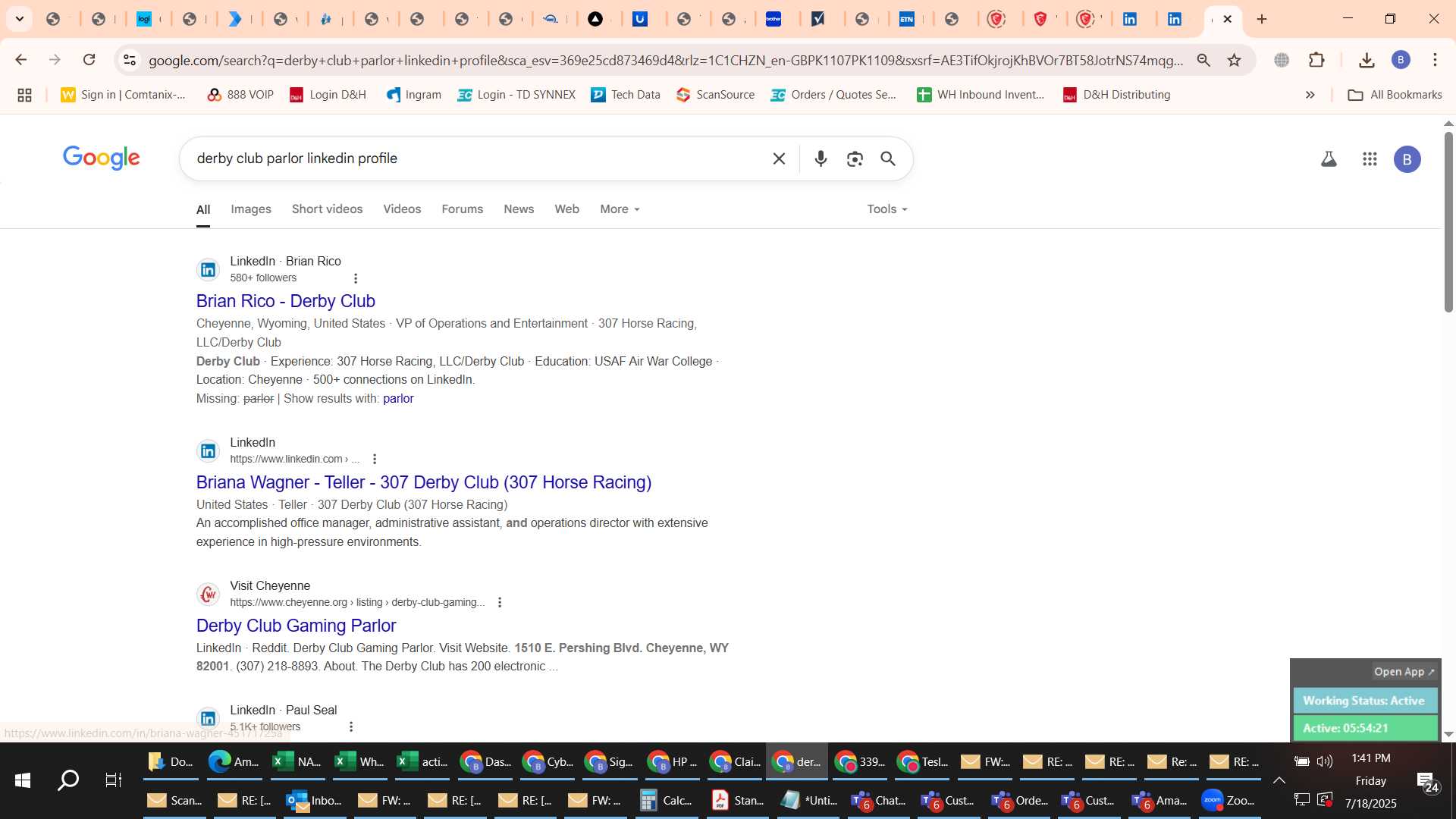The image size is (1456, 819).
Task: Switch to the Forums results tab
Action: (x=462, y=209)
